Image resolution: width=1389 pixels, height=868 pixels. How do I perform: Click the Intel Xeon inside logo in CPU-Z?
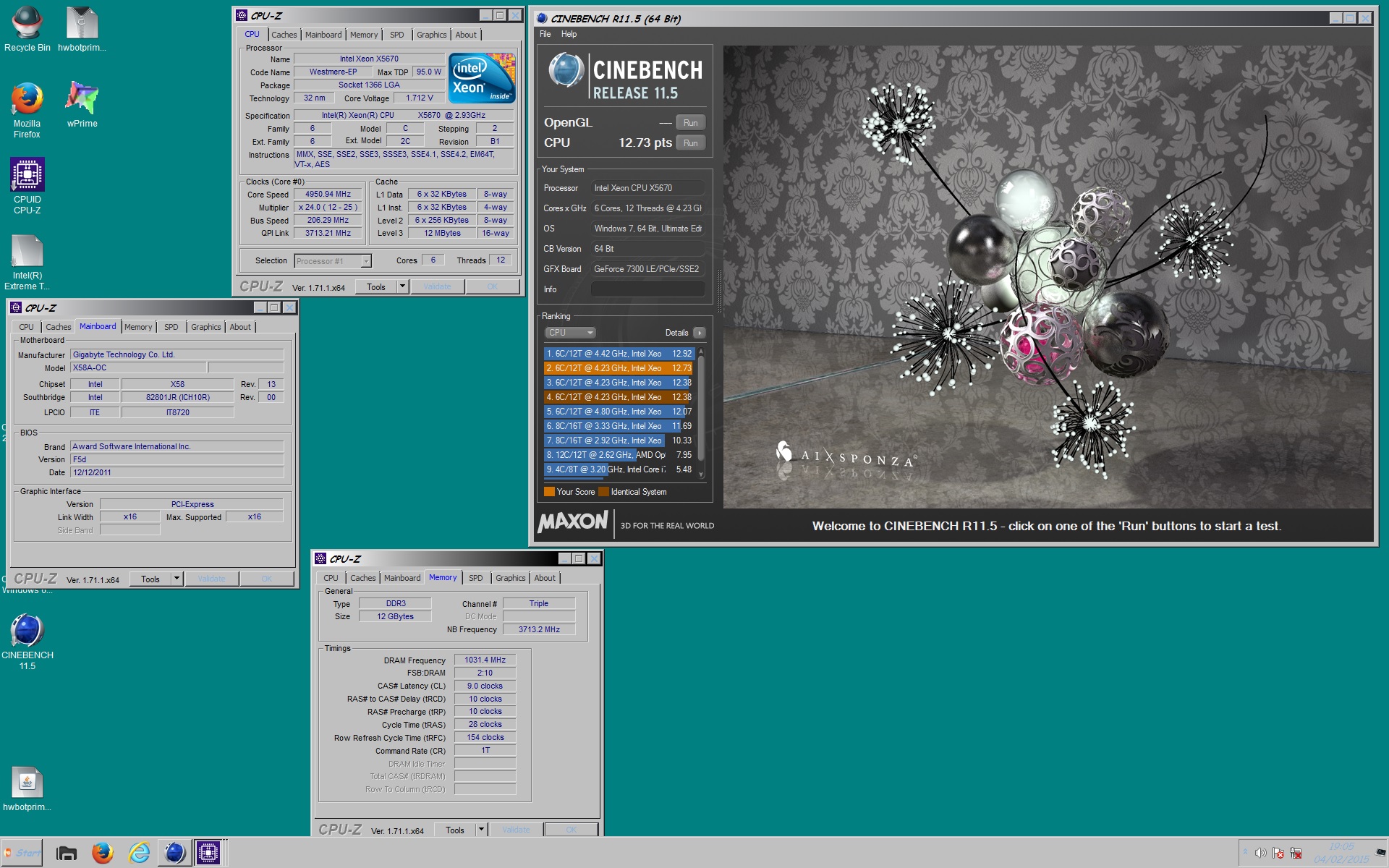[482, 77]
